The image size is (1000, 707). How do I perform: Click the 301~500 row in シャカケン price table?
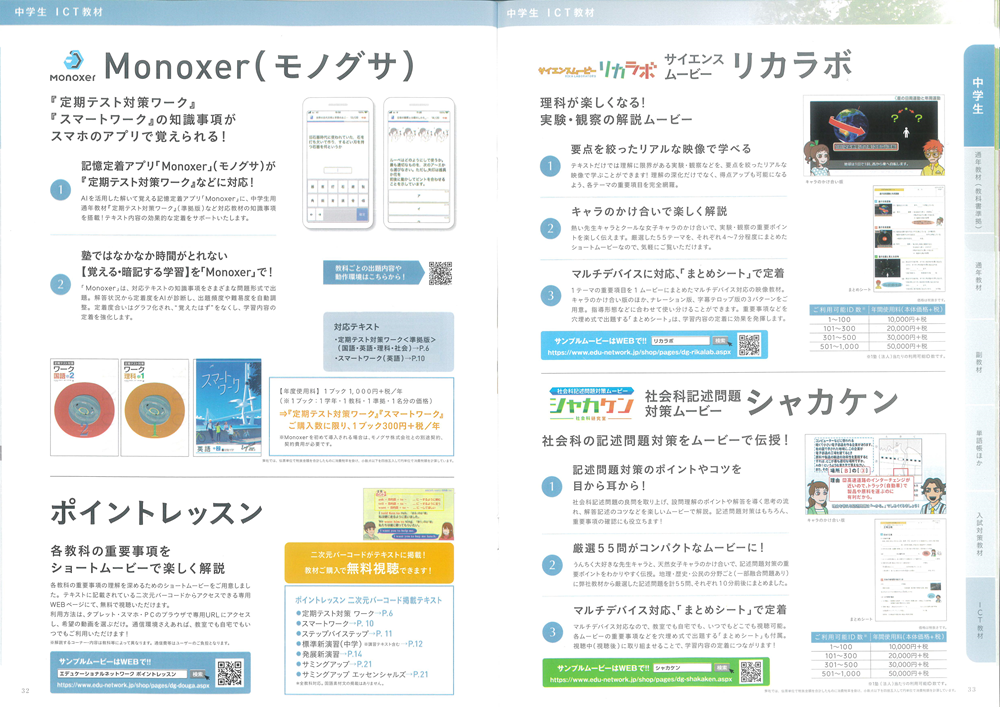pyautogui.click(x=878, y=664)
